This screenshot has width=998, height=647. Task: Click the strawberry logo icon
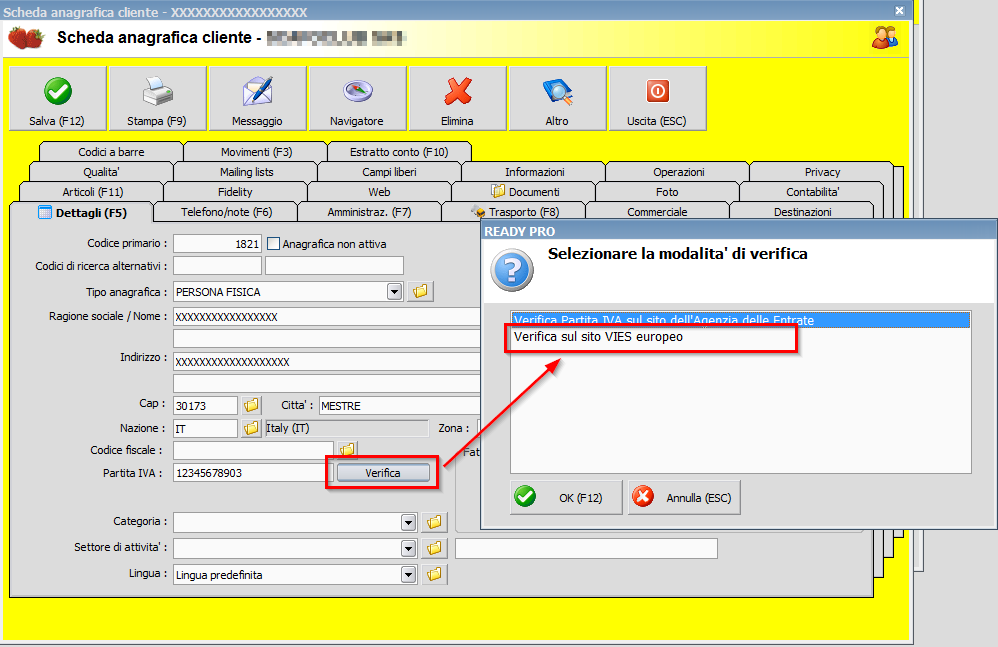(x=25, y=38)
